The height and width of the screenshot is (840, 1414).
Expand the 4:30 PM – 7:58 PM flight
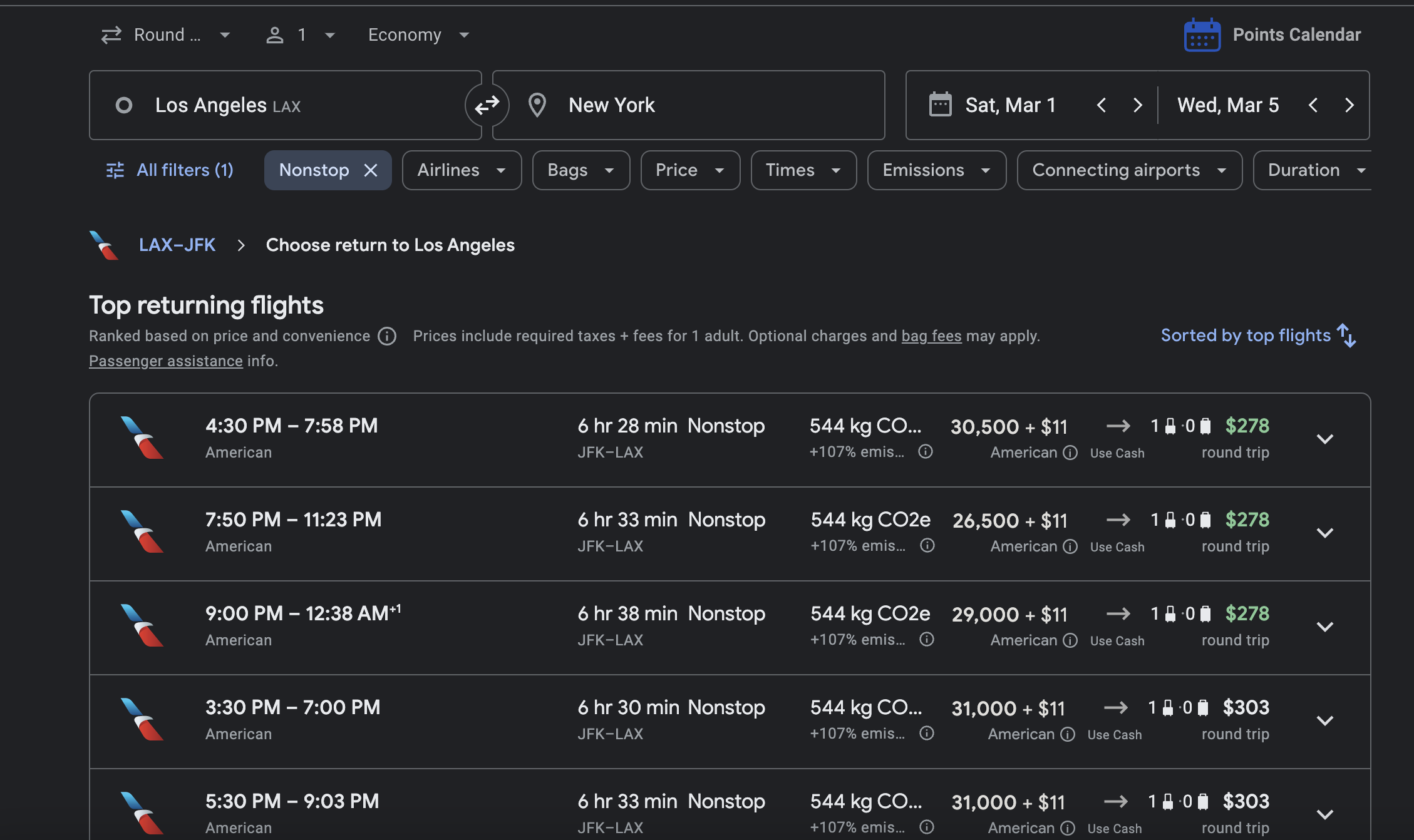(x=1325, y=439)
